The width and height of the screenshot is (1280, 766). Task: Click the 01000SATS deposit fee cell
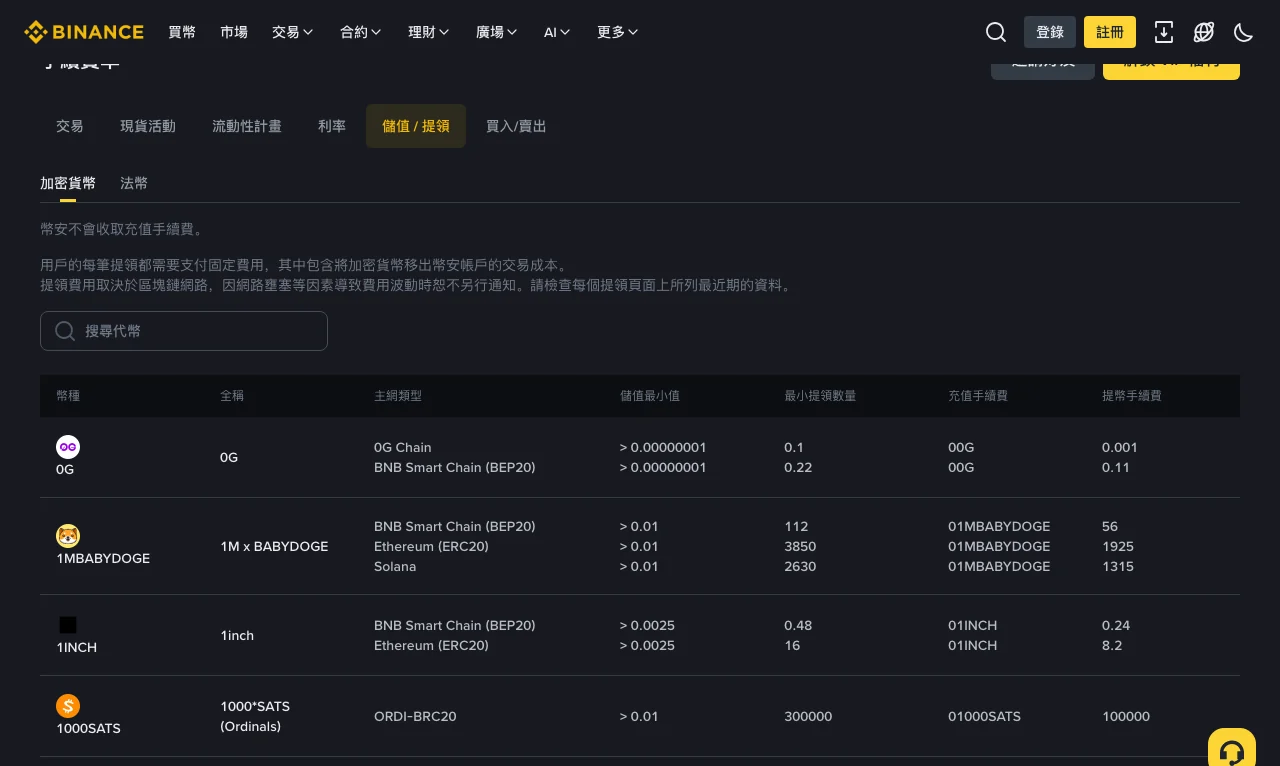(984, 716)
